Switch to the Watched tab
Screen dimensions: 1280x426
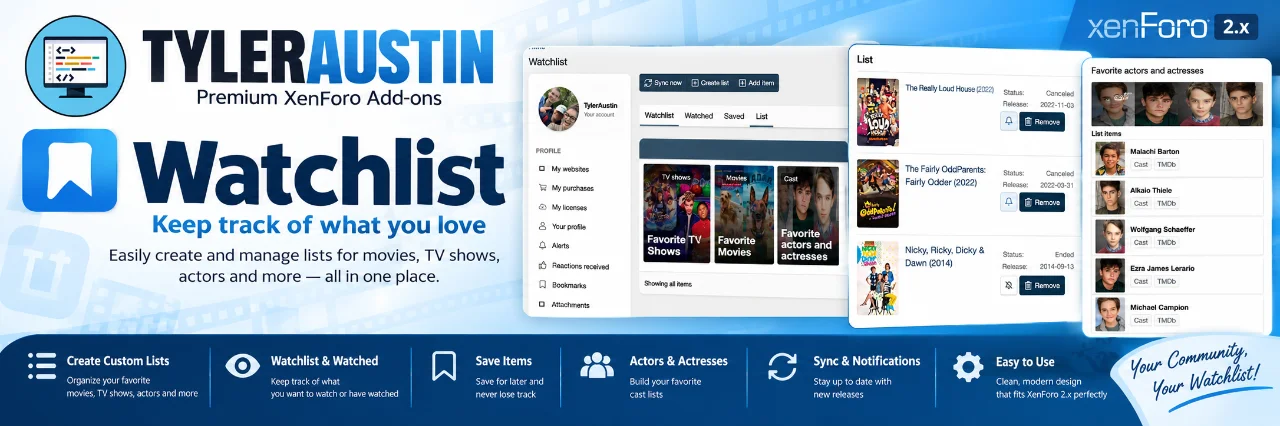699,116
